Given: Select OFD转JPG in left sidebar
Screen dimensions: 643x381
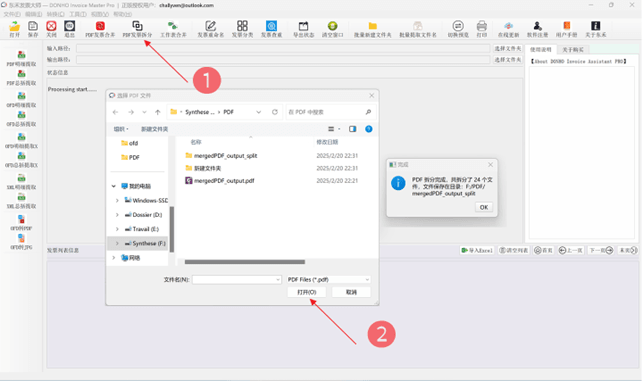Looking at the screenshot, I should pos(21,242).
